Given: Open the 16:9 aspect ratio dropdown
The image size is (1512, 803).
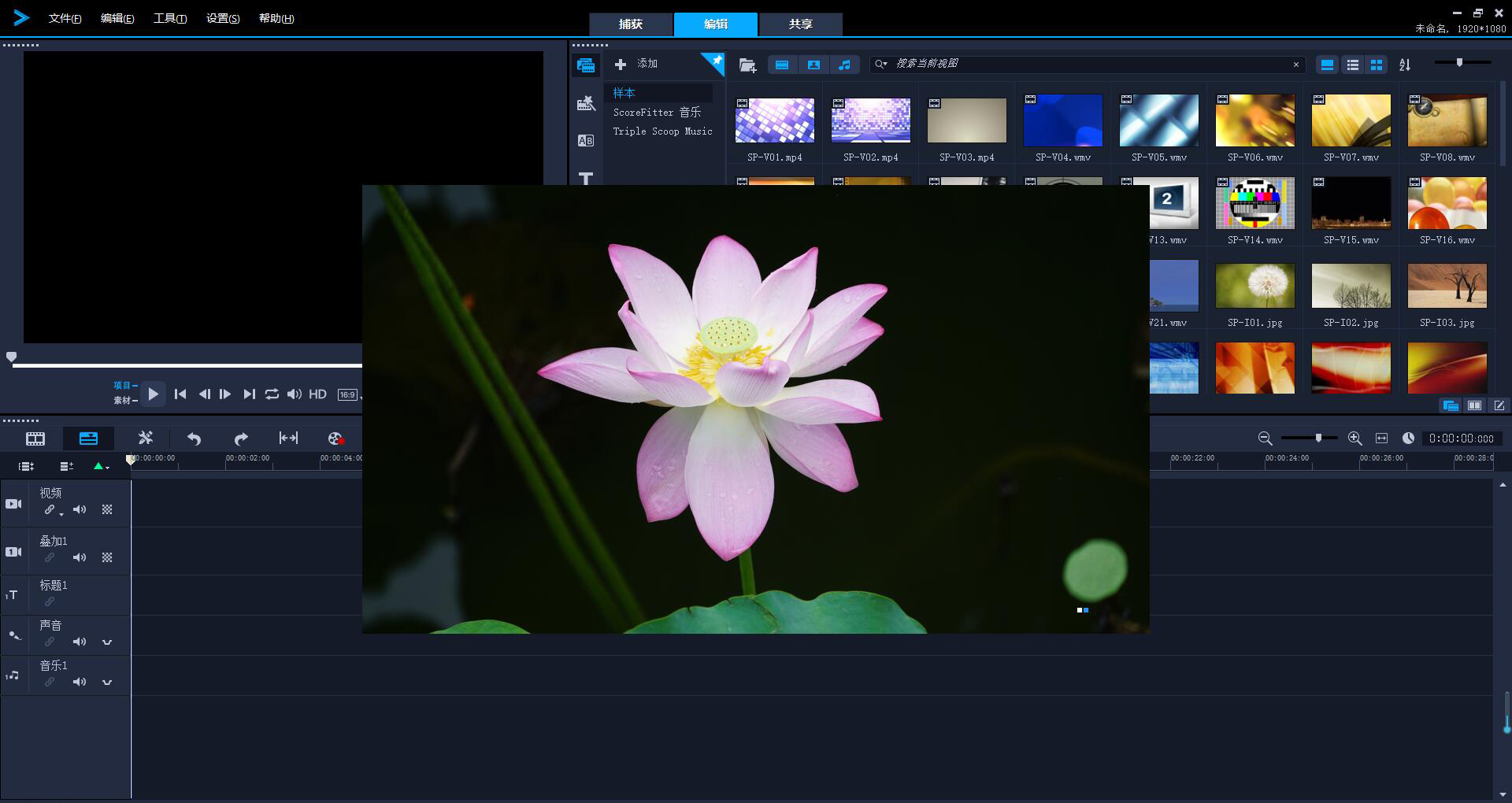Looking at the screenshot, I should click(349, 395).
